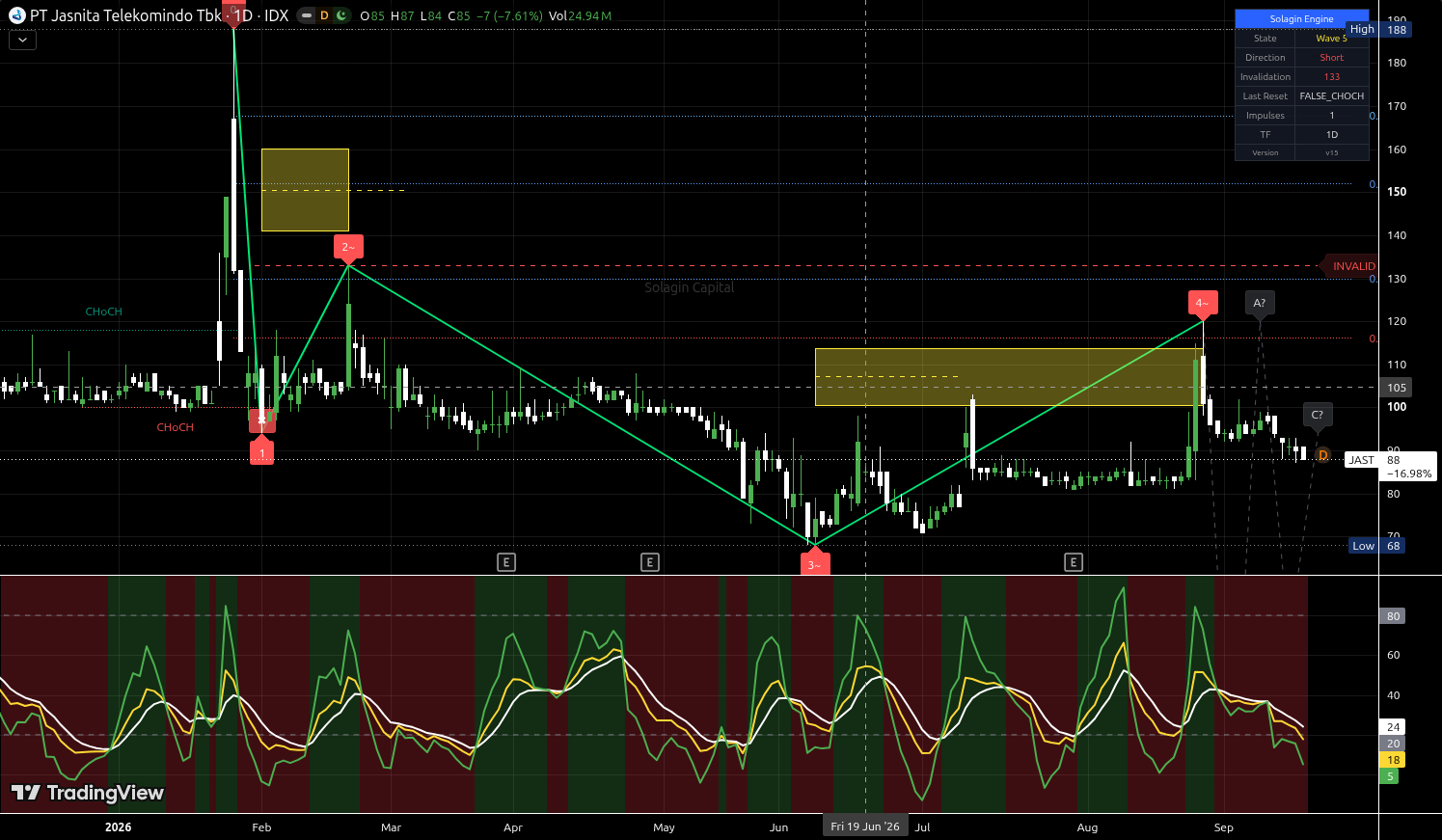Click the JAST 88 last price label
This screenshot has width=1442, height=840.
click(1390, 467)
